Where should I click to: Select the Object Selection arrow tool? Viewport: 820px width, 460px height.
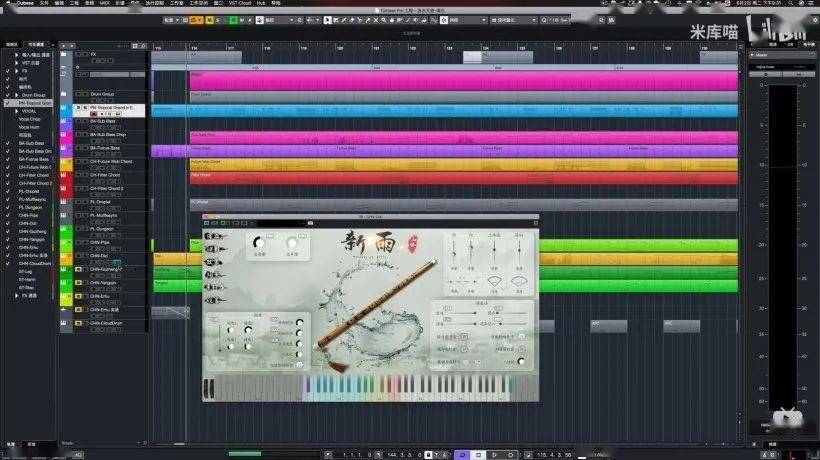pyautogui.click(x=327, y=20)
